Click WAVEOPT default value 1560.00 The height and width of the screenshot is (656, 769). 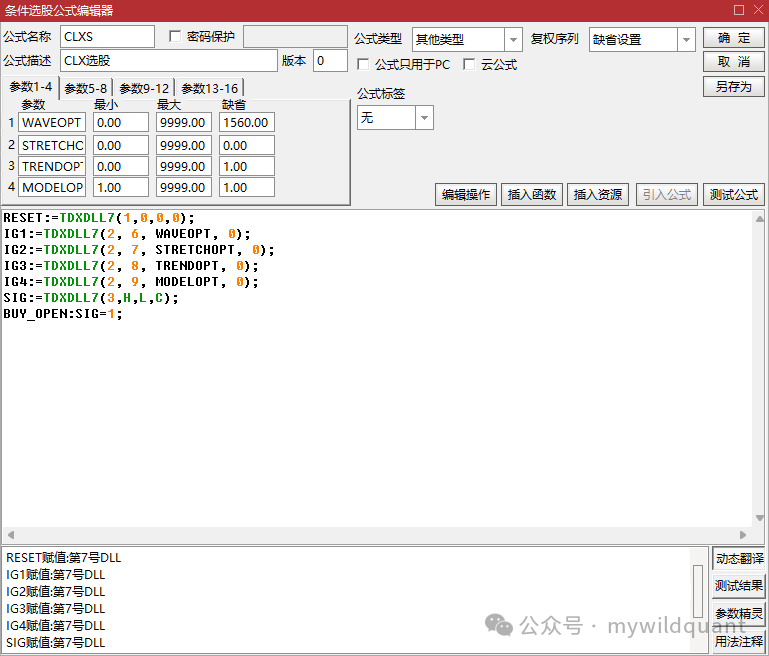247,123
